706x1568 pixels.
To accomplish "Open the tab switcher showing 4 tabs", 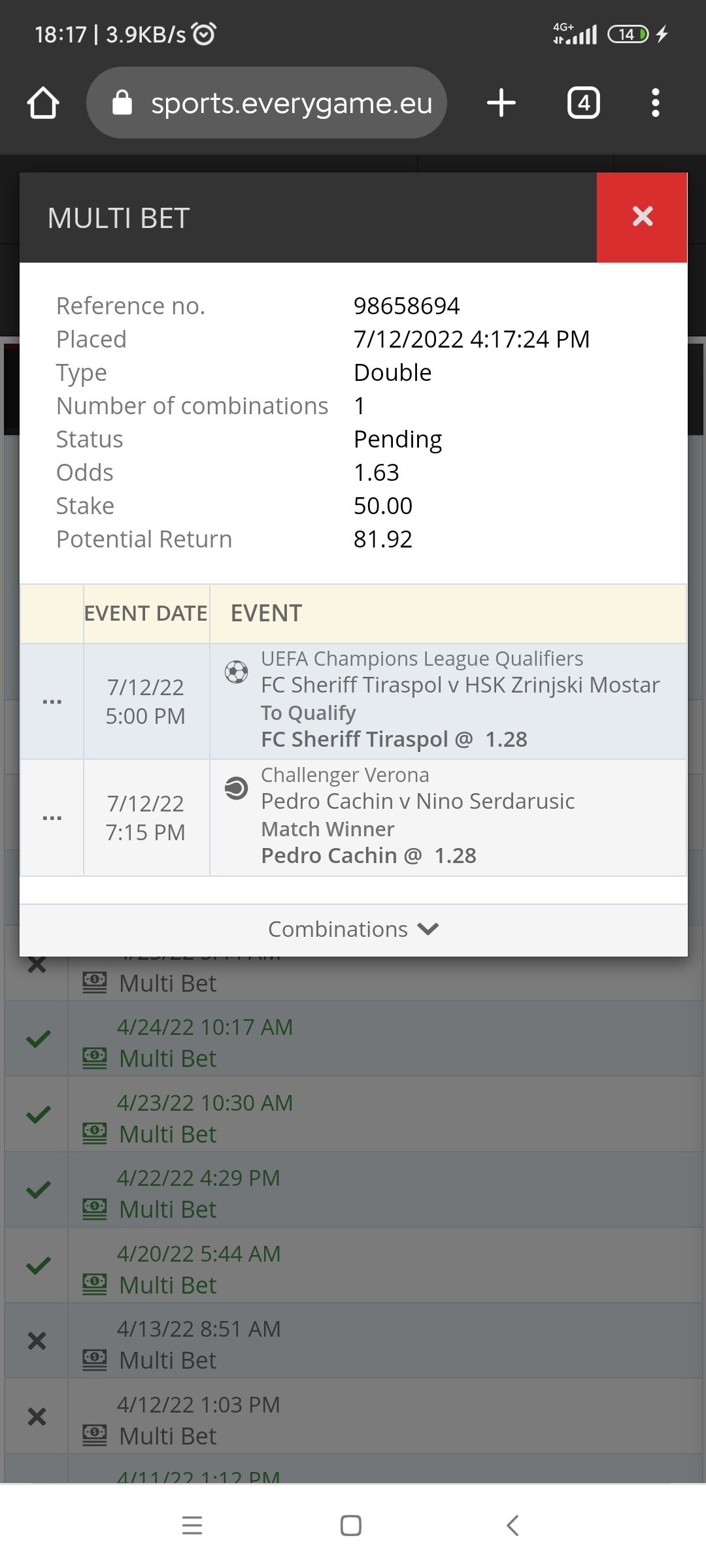I will pyautogui.click(x=584, y=103).
